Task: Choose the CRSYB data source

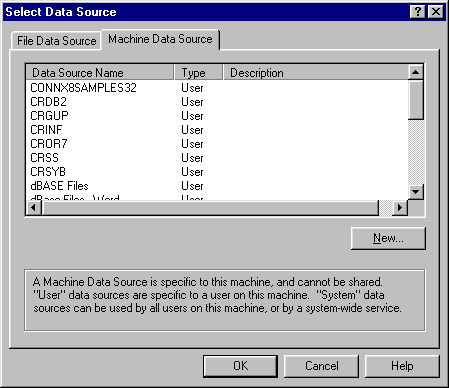Action: [48, 172]
